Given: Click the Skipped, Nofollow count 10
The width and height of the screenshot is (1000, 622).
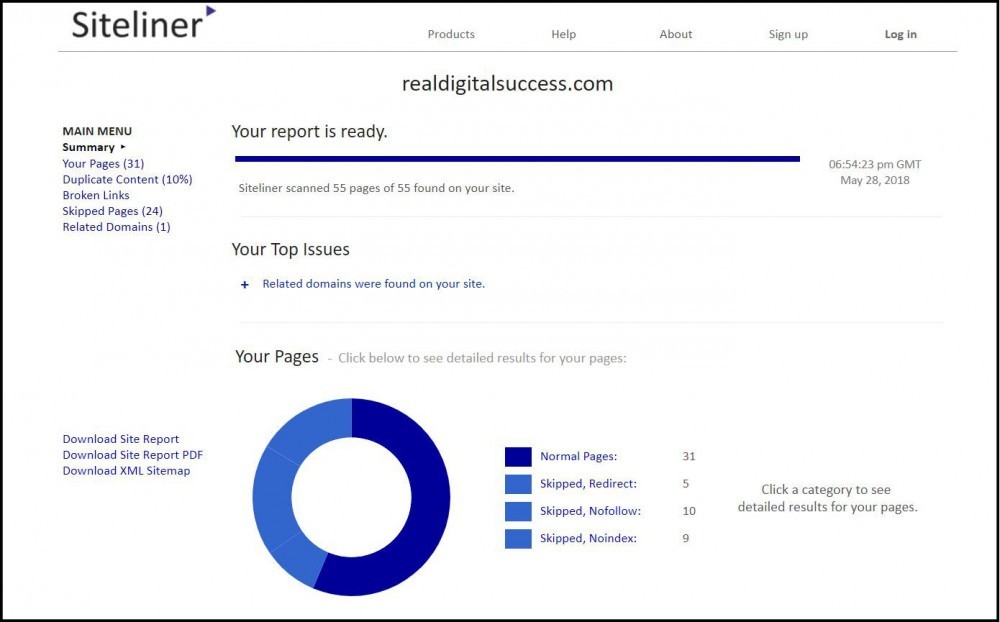Looking at the screenshot, I should point(689,511).
